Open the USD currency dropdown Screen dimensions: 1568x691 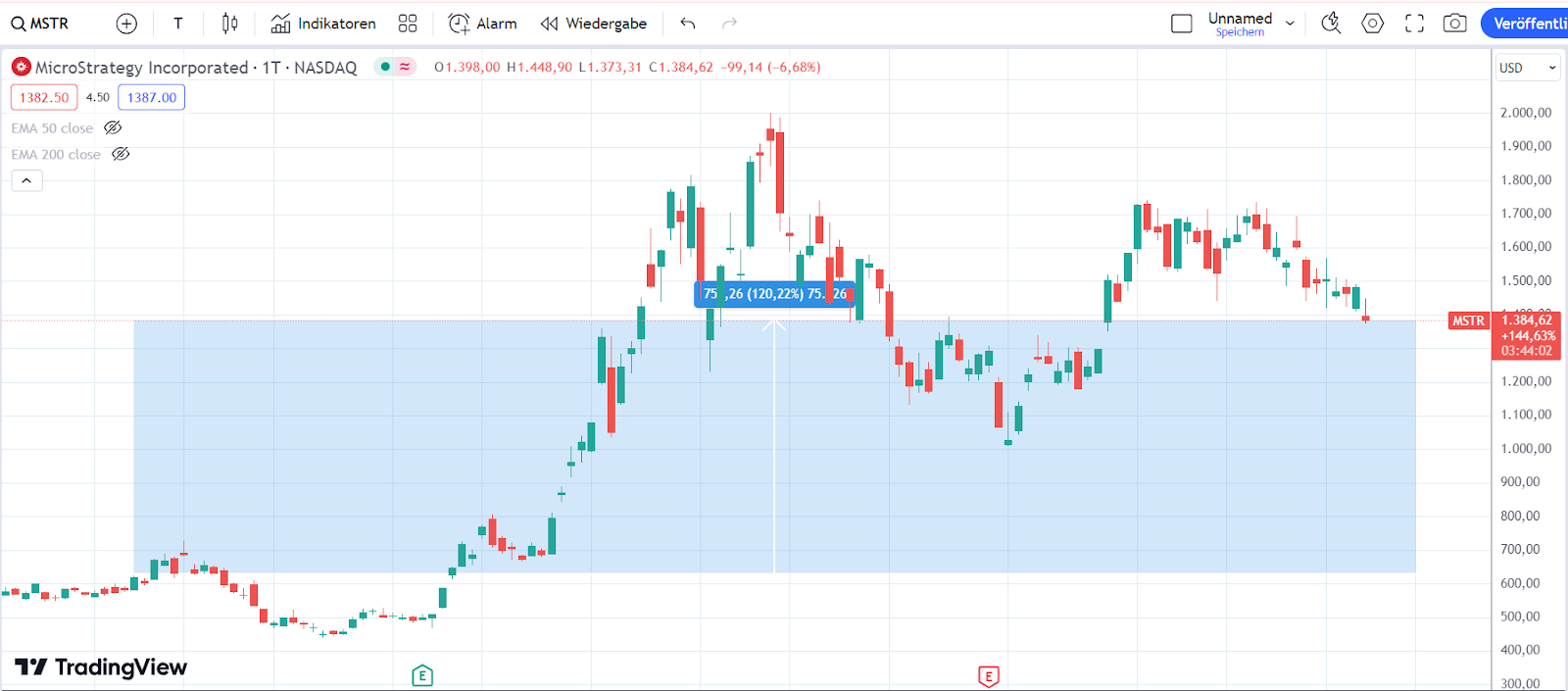coord(1528,68)
